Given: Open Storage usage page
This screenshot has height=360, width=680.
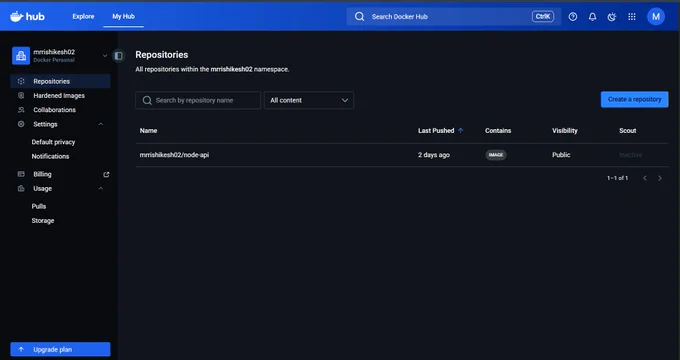Looking at the screenshot, I should (x=42, y=220).
